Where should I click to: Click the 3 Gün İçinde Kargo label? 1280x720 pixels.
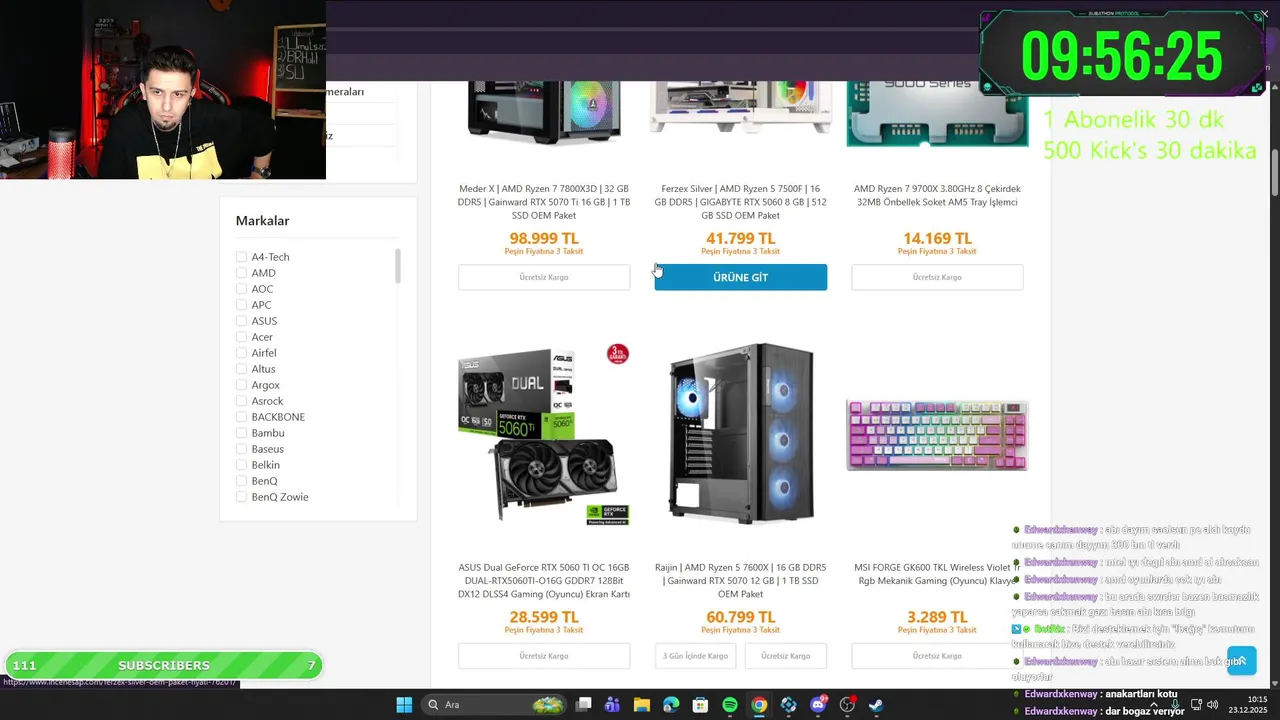[695, 656]
